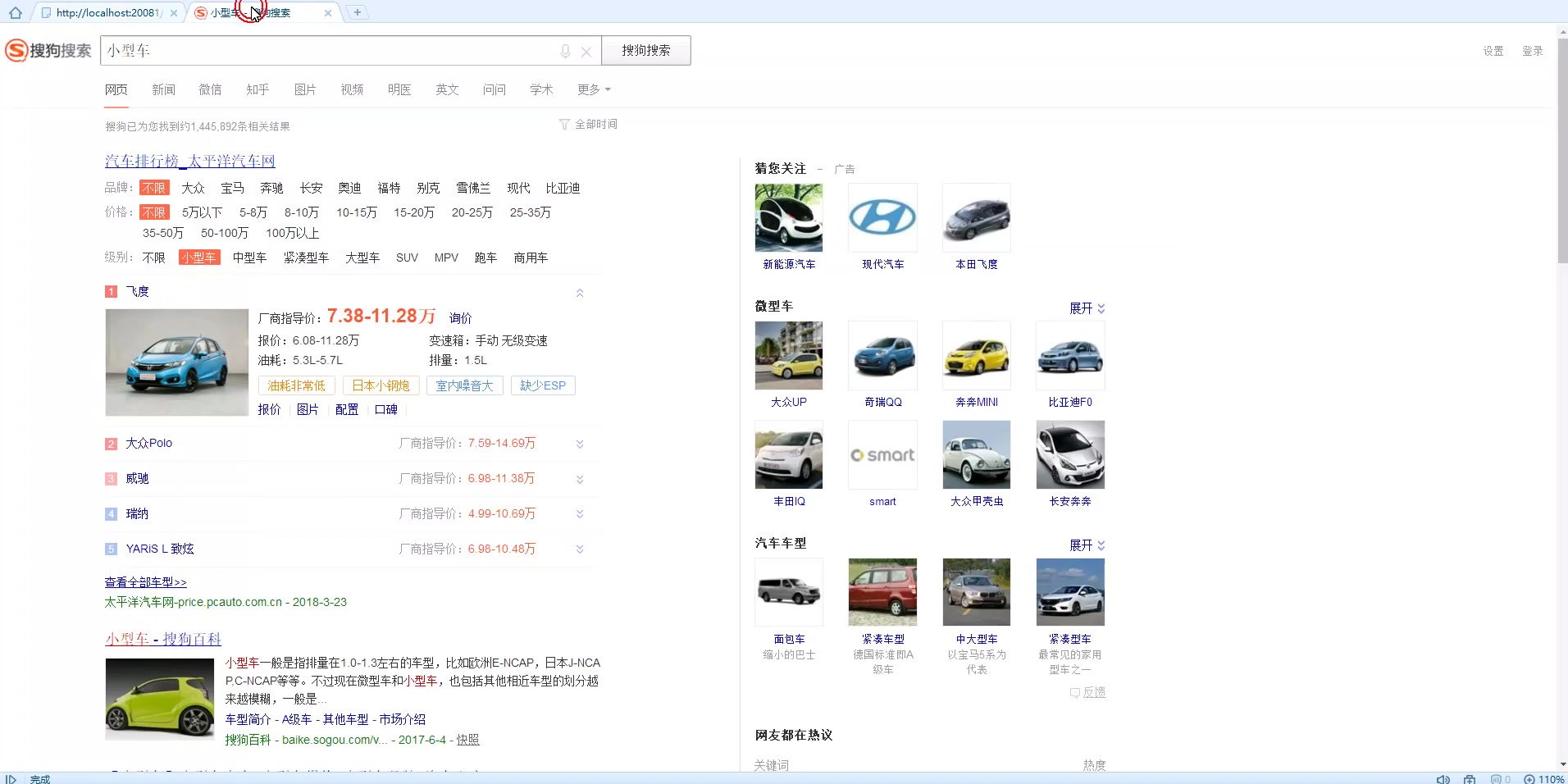Clear the search box with X icon
The height and width of the screenshot is (784, 1568).
pyautogui.click(x=586, y=52)
